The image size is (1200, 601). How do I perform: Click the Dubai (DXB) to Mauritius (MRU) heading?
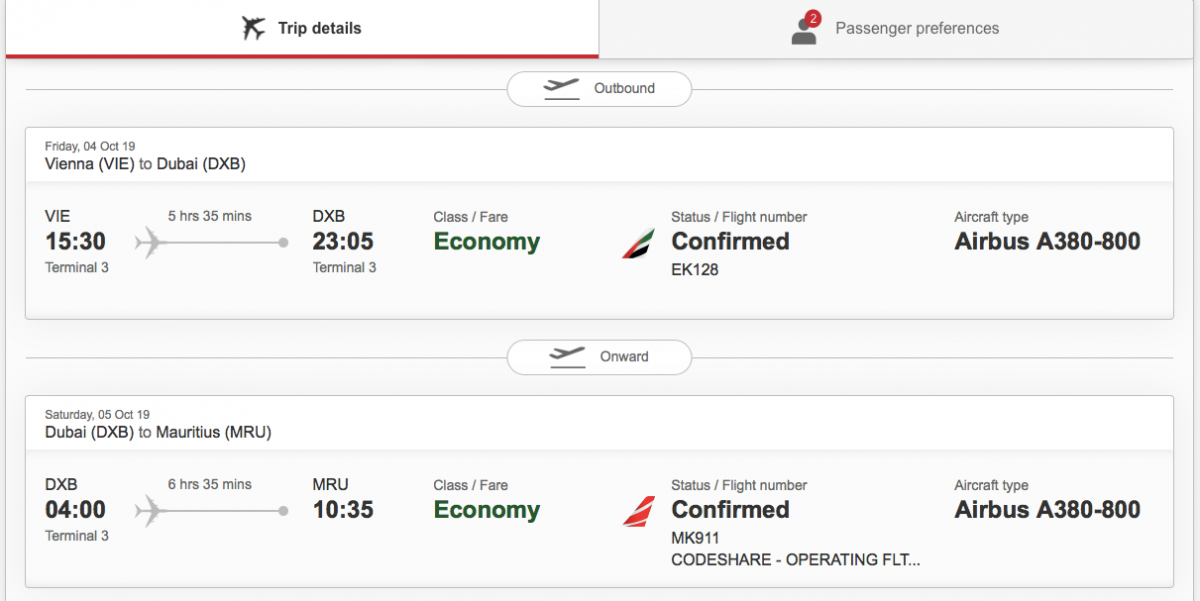click(x=158, y=432)
